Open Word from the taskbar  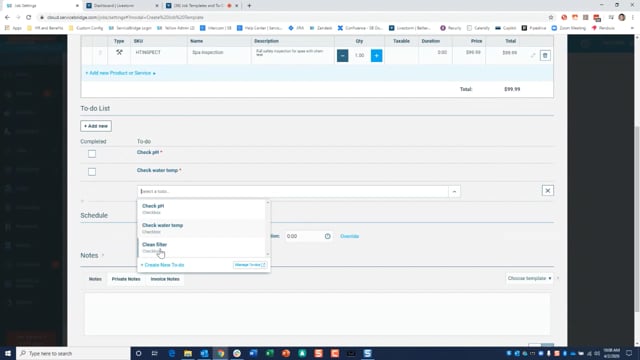pos(253,353)
